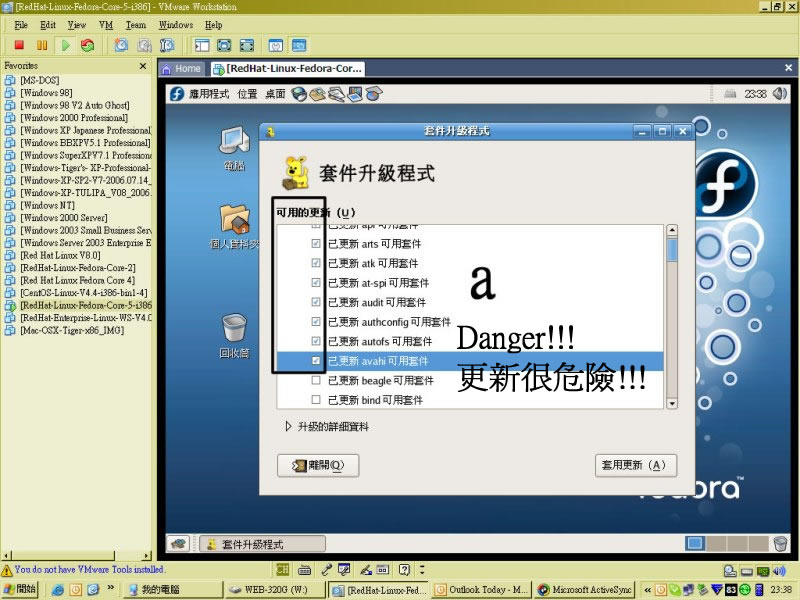Uncheck the at-spi update checkbox
Screen dimensions: 800x600
316,283
